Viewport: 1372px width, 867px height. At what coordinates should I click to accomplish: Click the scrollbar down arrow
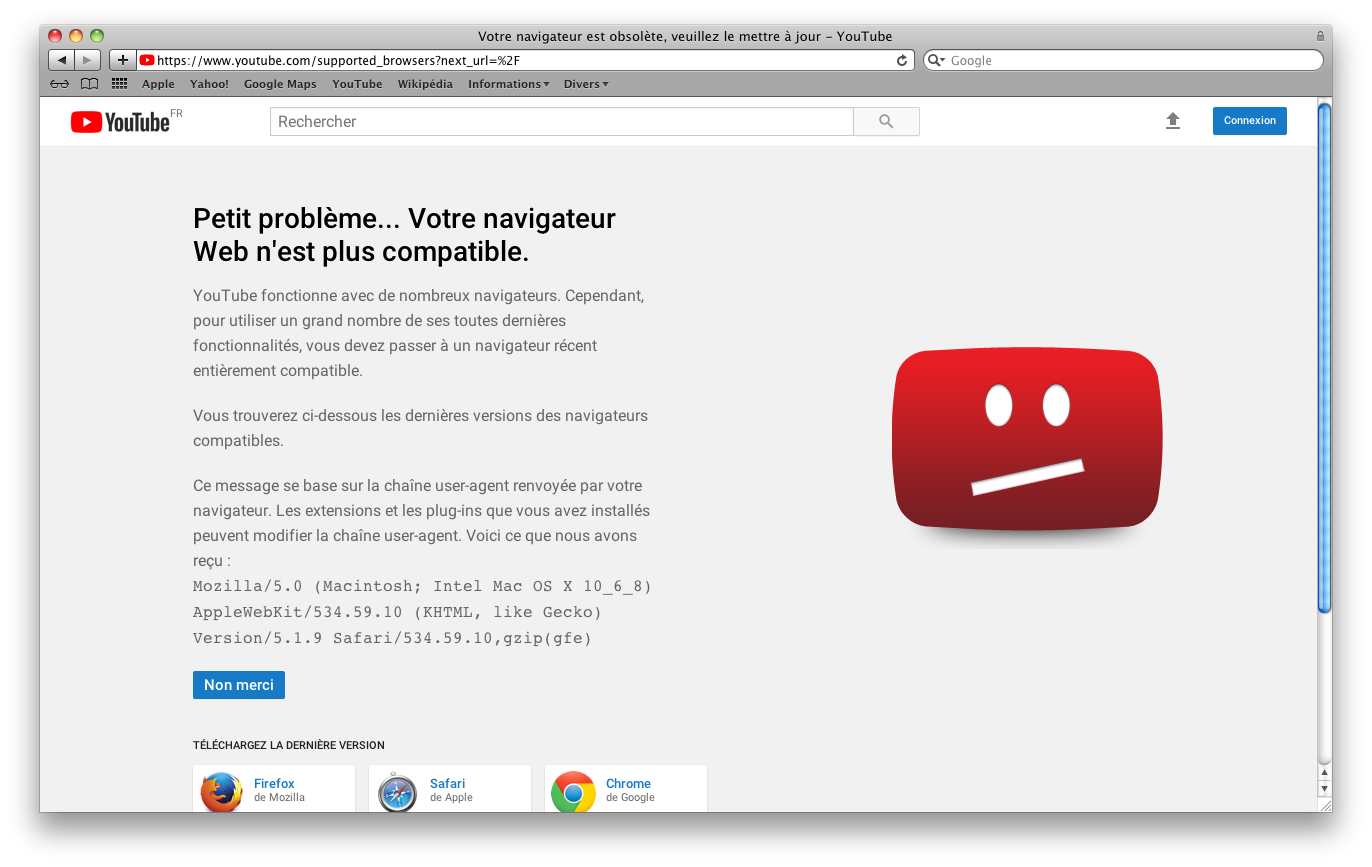point(1324,788)
